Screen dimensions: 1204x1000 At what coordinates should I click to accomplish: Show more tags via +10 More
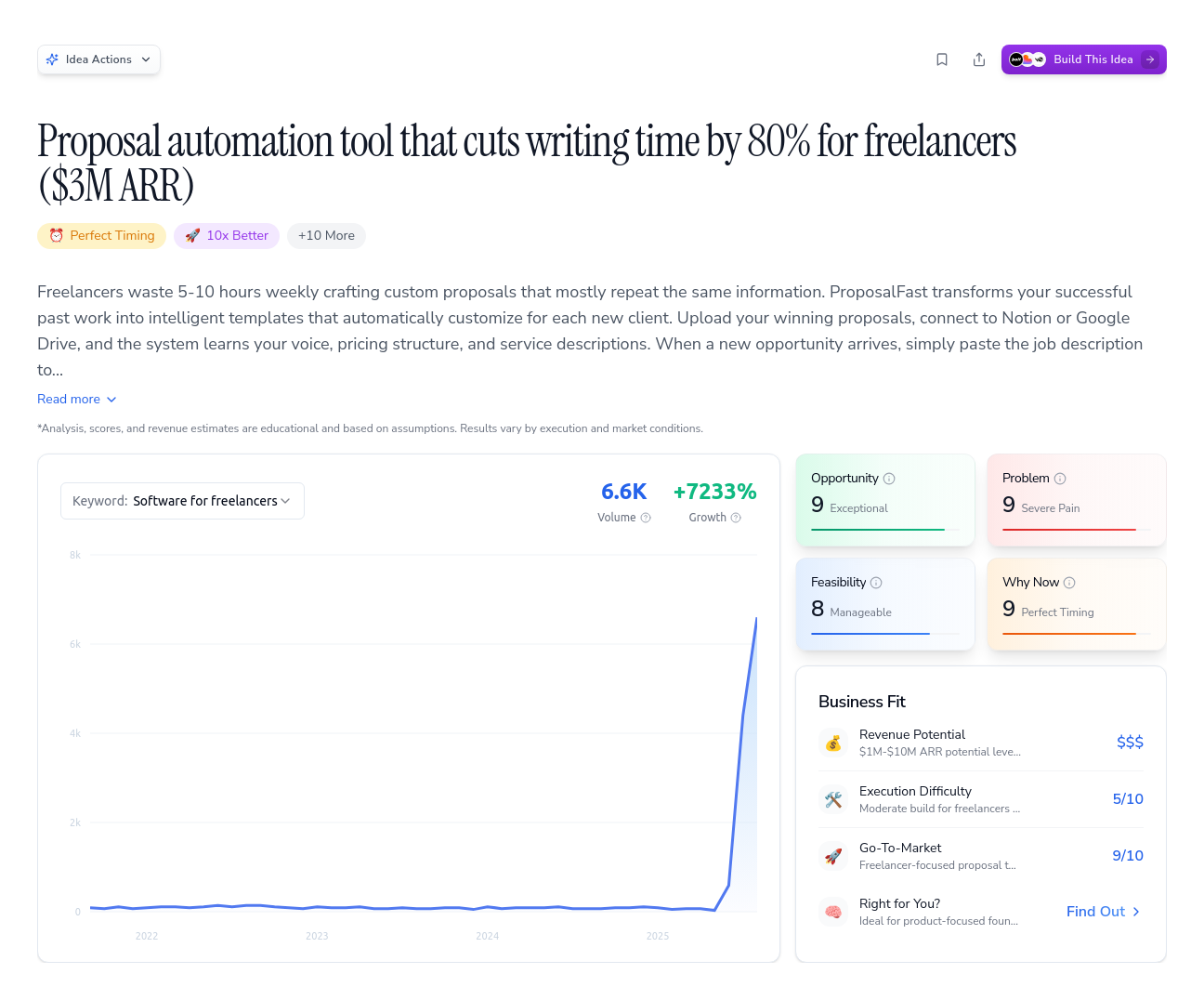tap(326, 236)
